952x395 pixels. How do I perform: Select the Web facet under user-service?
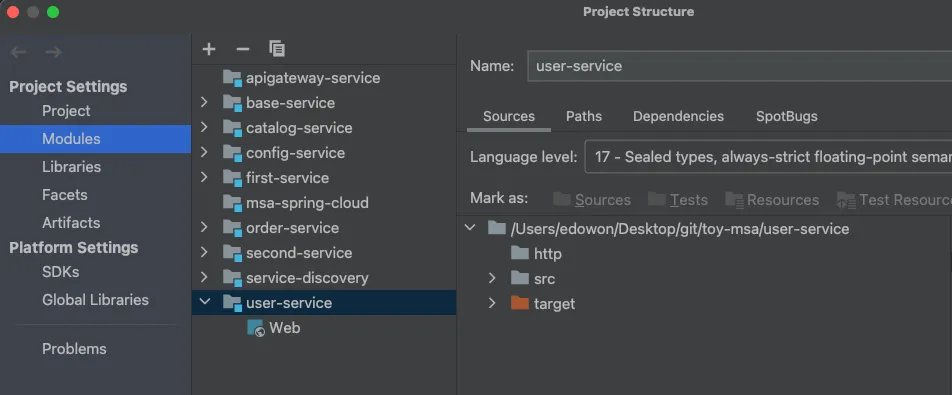tap(285, 328)
